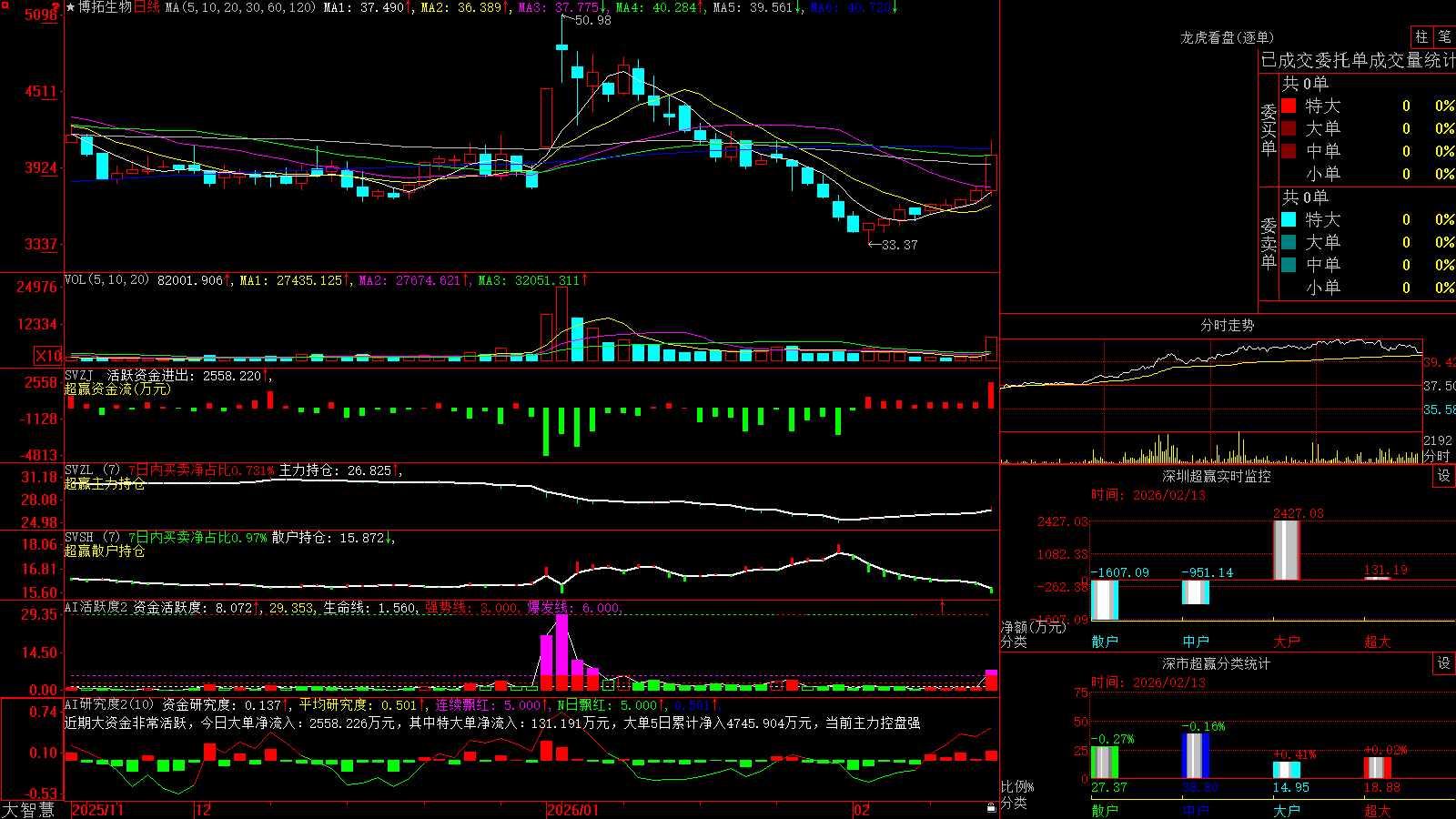Click the 深市超赢分类统计 title
The width and height of the screenshot is (1456, 819).
[x=1216, y=663]
